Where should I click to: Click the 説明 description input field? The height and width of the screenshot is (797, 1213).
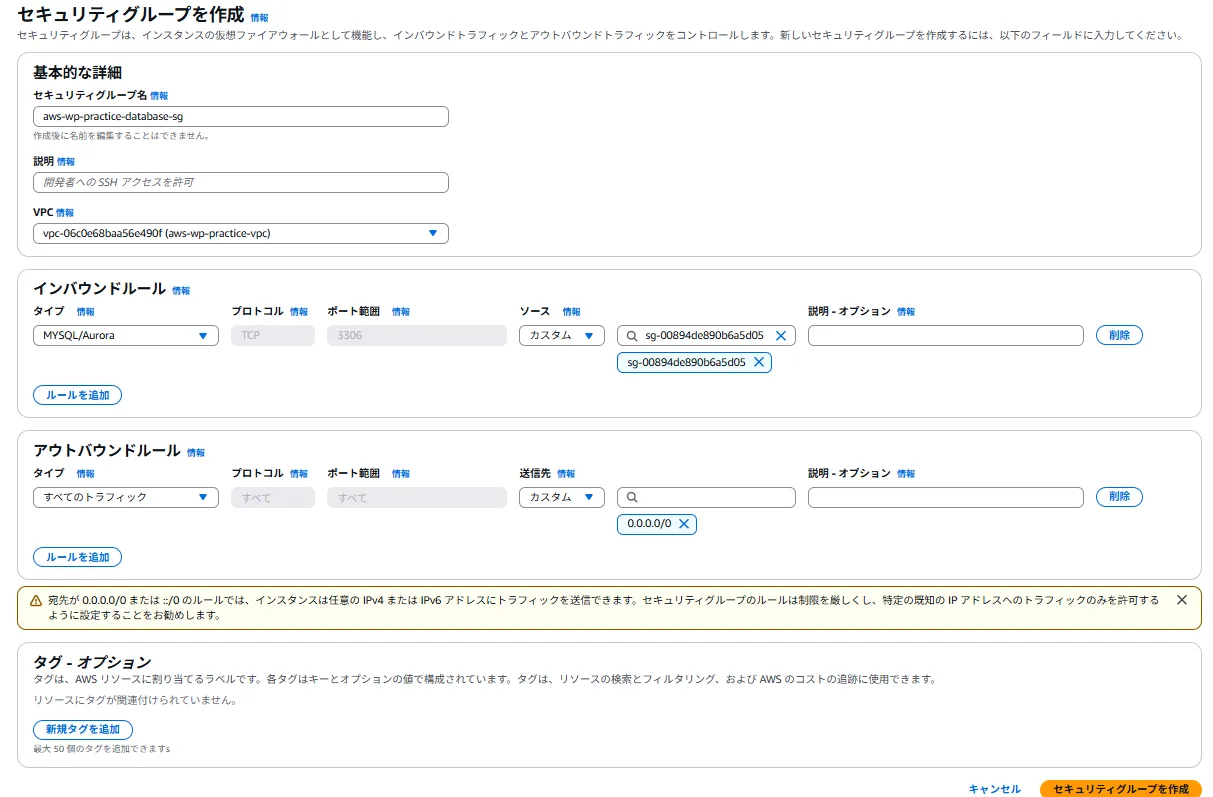pyautogui.click(x=240, y=182)
